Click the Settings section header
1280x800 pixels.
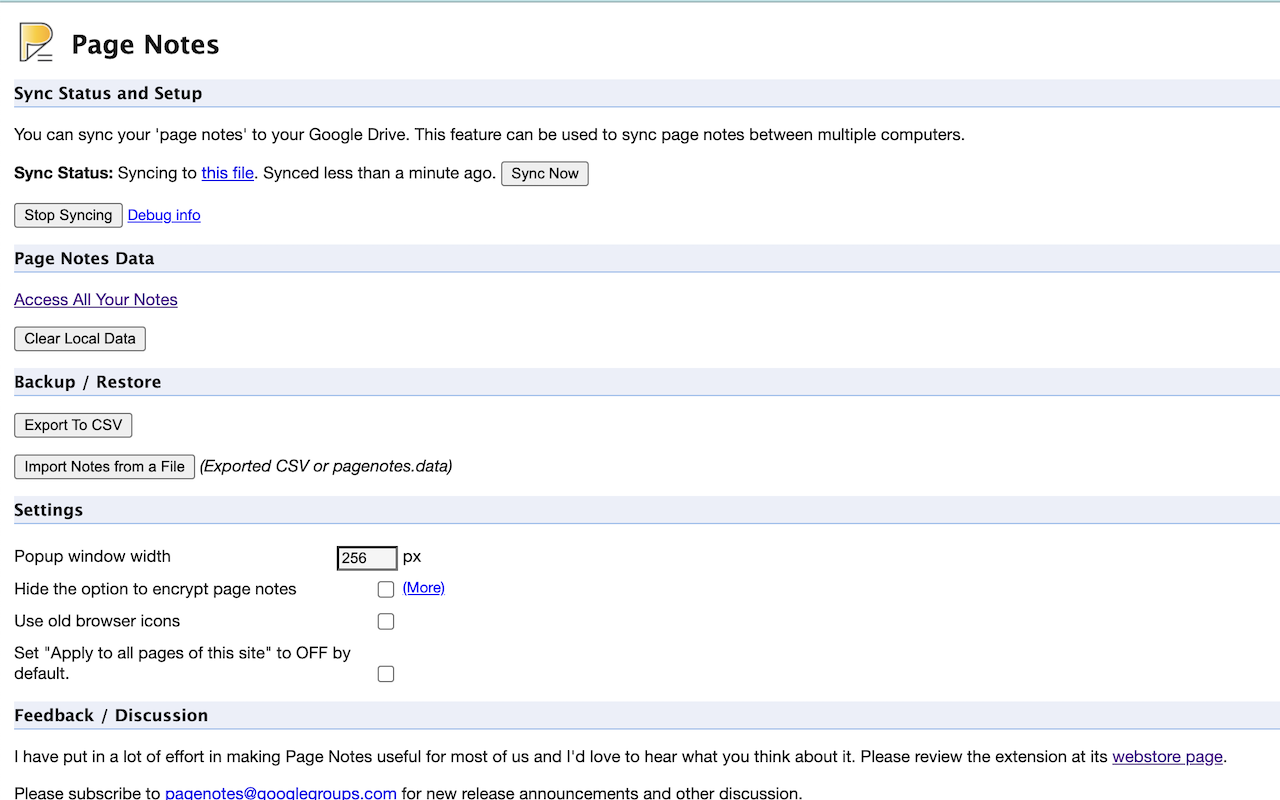48,510
